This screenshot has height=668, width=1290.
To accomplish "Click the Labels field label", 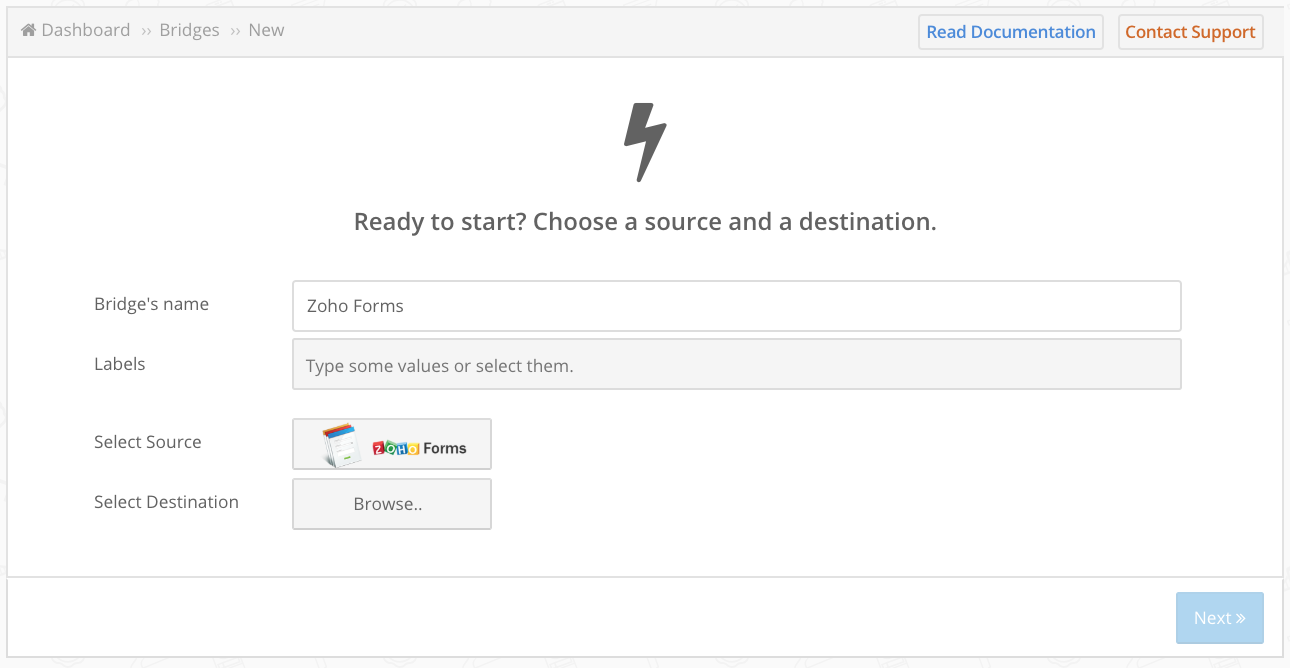I will 120,364.
